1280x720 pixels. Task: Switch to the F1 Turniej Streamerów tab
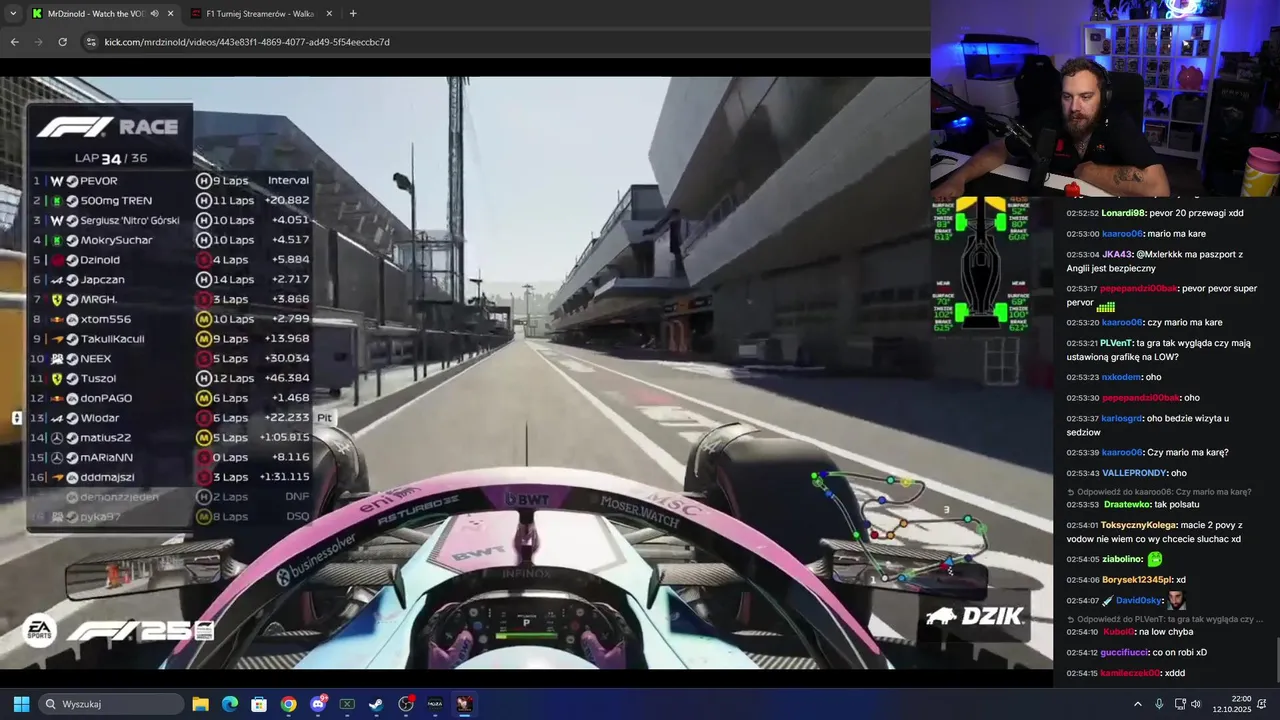(x=260, y=13)
